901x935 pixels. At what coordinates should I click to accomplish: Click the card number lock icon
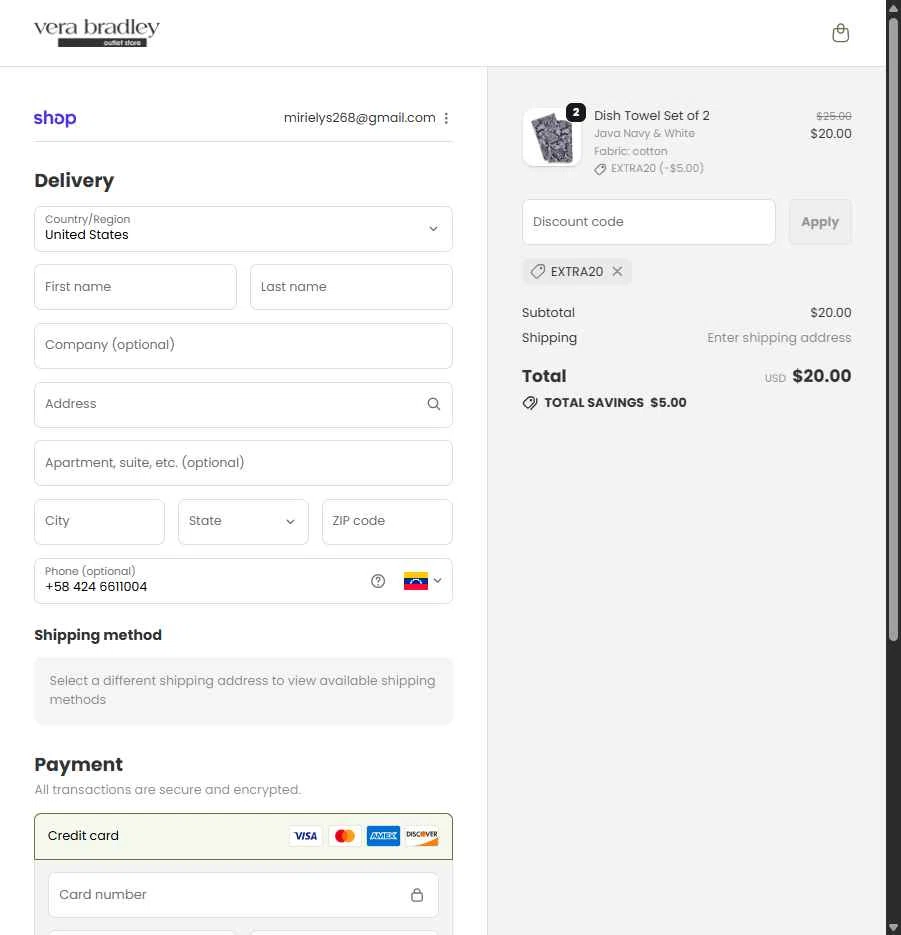(x=417, y=895)
